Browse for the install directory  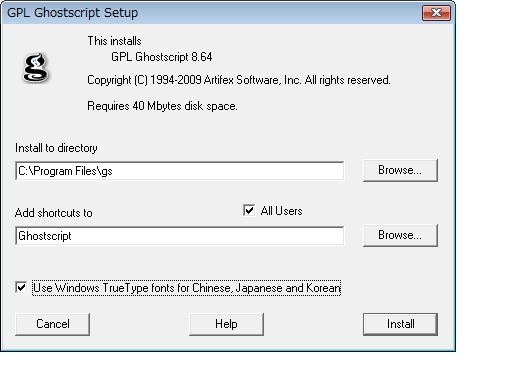coord(400,170)
